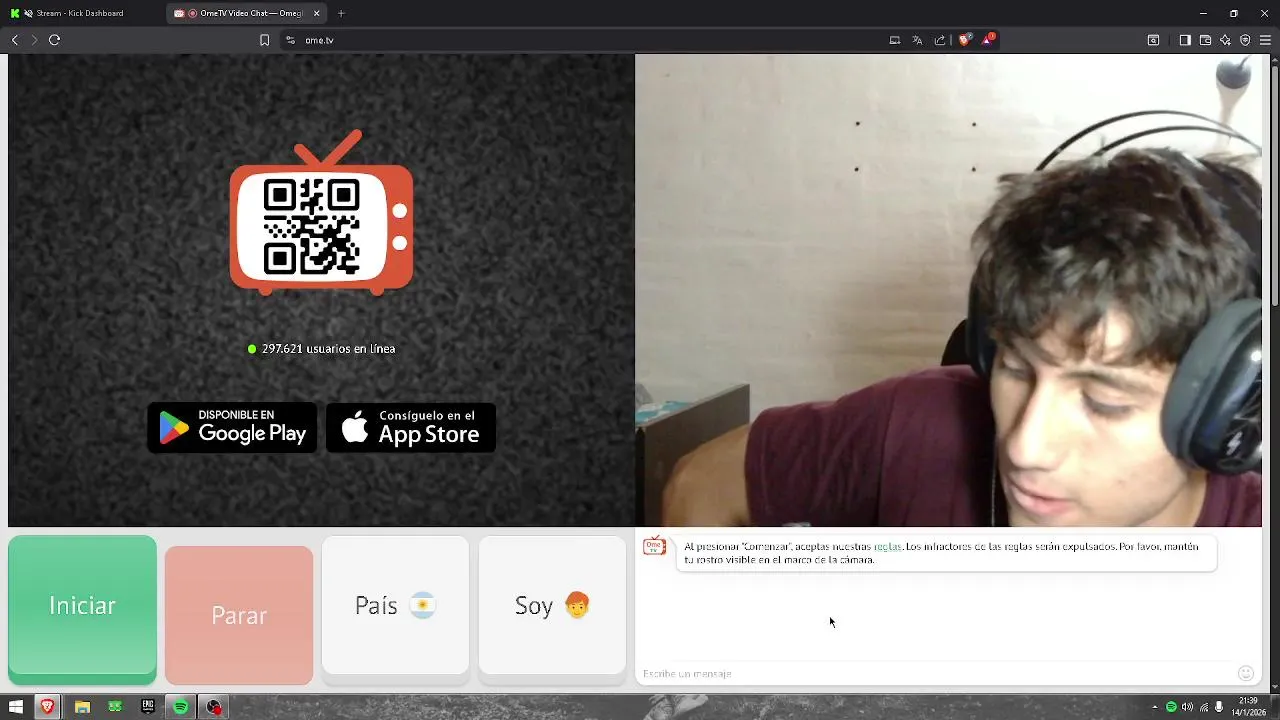Open Epic Games launcher in taskbar

148,707
